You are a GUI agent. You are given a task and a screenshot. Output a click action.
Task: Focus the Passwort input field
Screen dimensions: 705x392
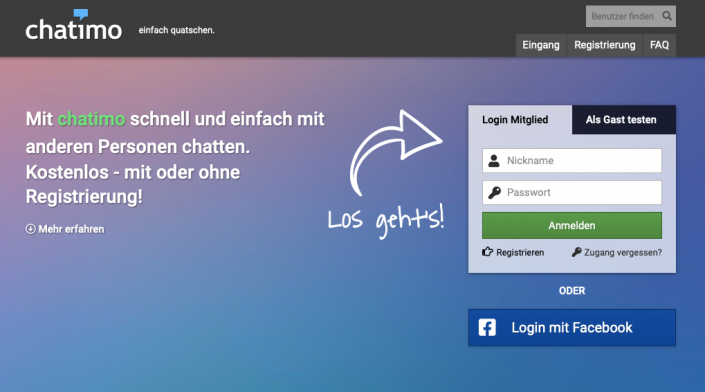click(x=571, y=192)
